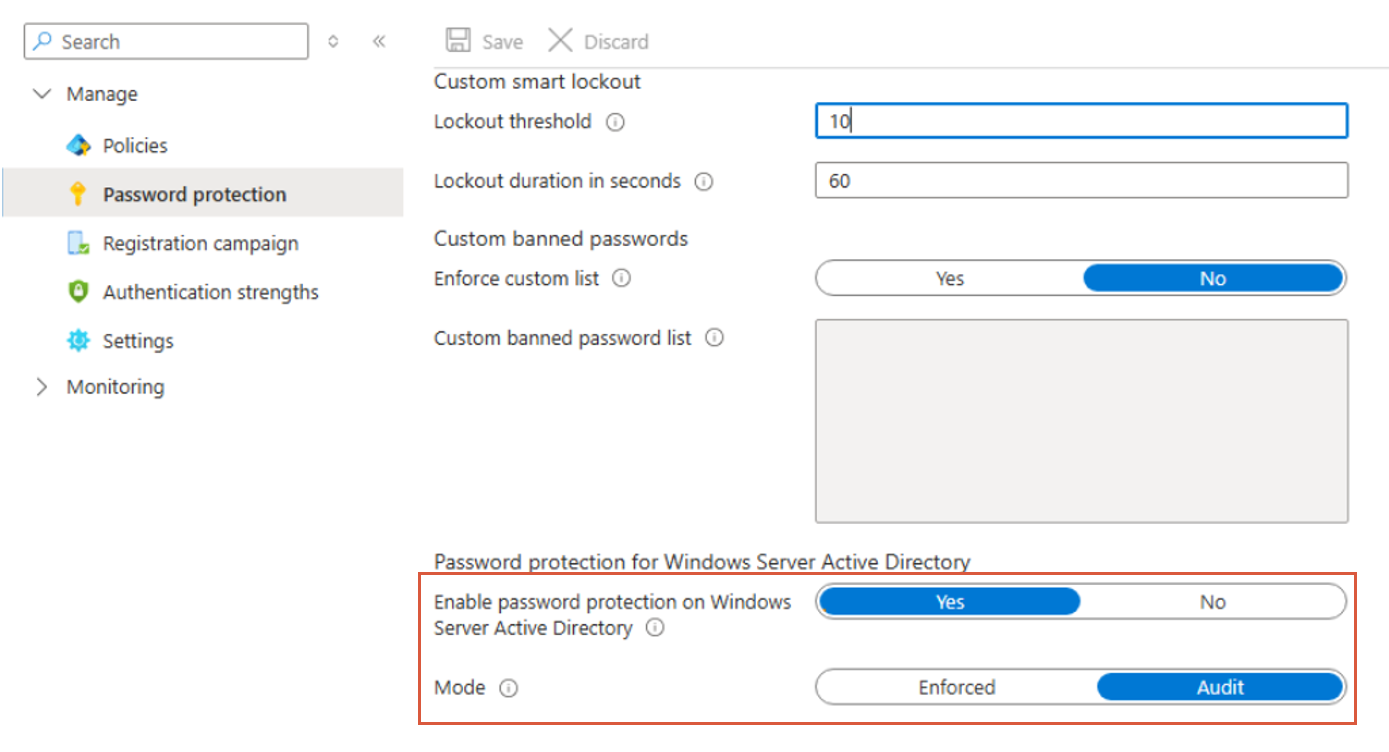
Task: Click the 'Mode' label text
Action: [x=460, y=688]
